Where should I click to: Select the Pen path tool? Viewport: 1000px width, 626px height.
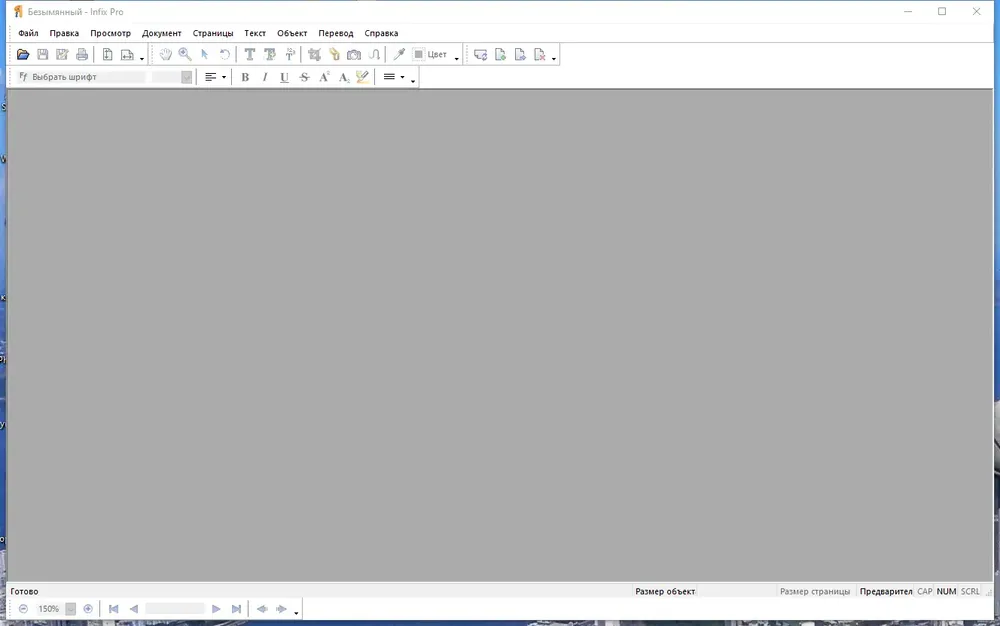[374, 55]
